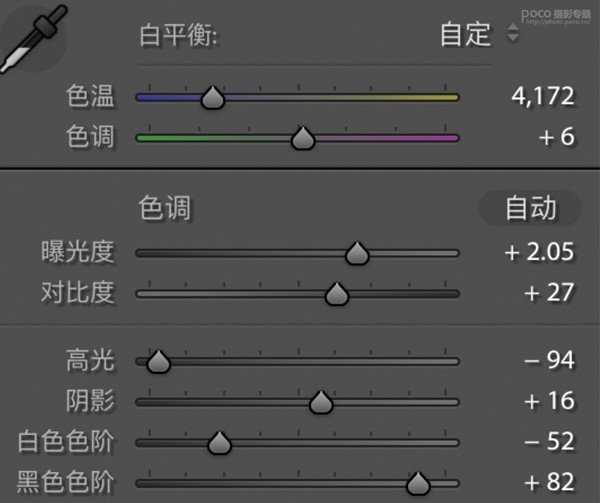This screenshot has width=600, height=503.
Task: Click the highlights value −94 field
Action: 549,360
